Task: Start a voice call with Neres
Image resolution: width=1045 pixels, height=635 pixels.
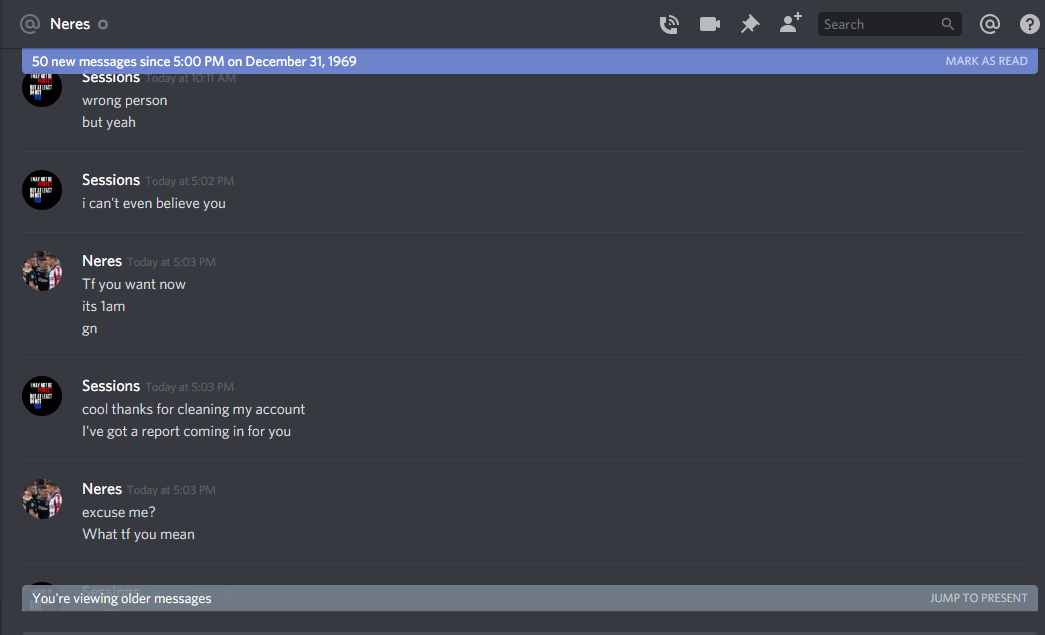Action: click(669, 25)
